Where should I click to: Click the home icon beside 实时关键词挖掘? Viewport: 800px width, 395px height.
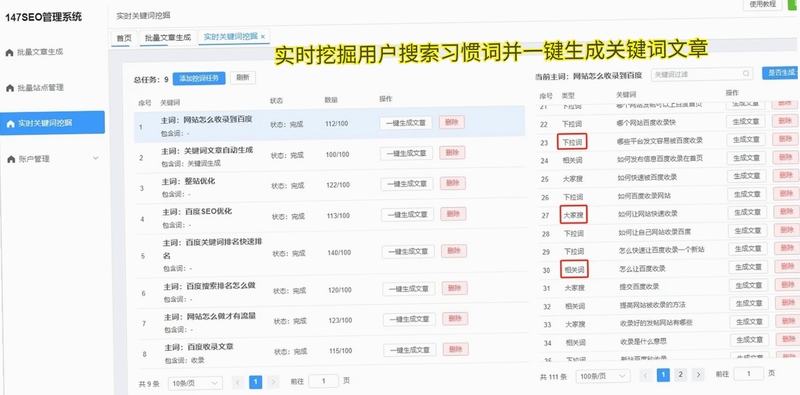[10, 124]
